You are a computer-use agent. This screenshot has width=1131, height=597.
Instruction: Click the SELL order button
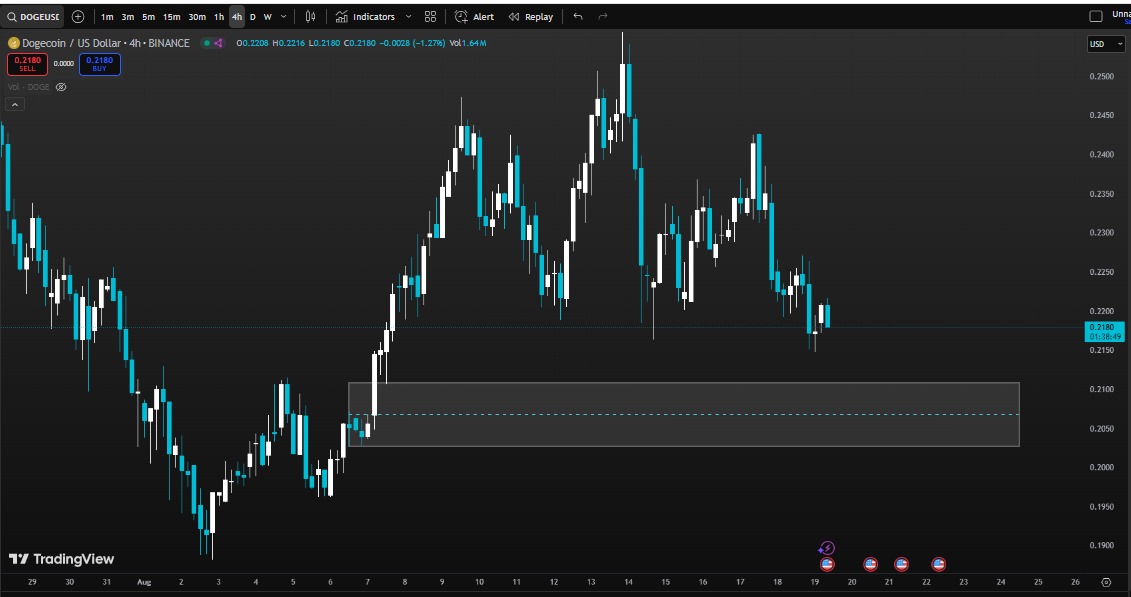click(28, 64)
